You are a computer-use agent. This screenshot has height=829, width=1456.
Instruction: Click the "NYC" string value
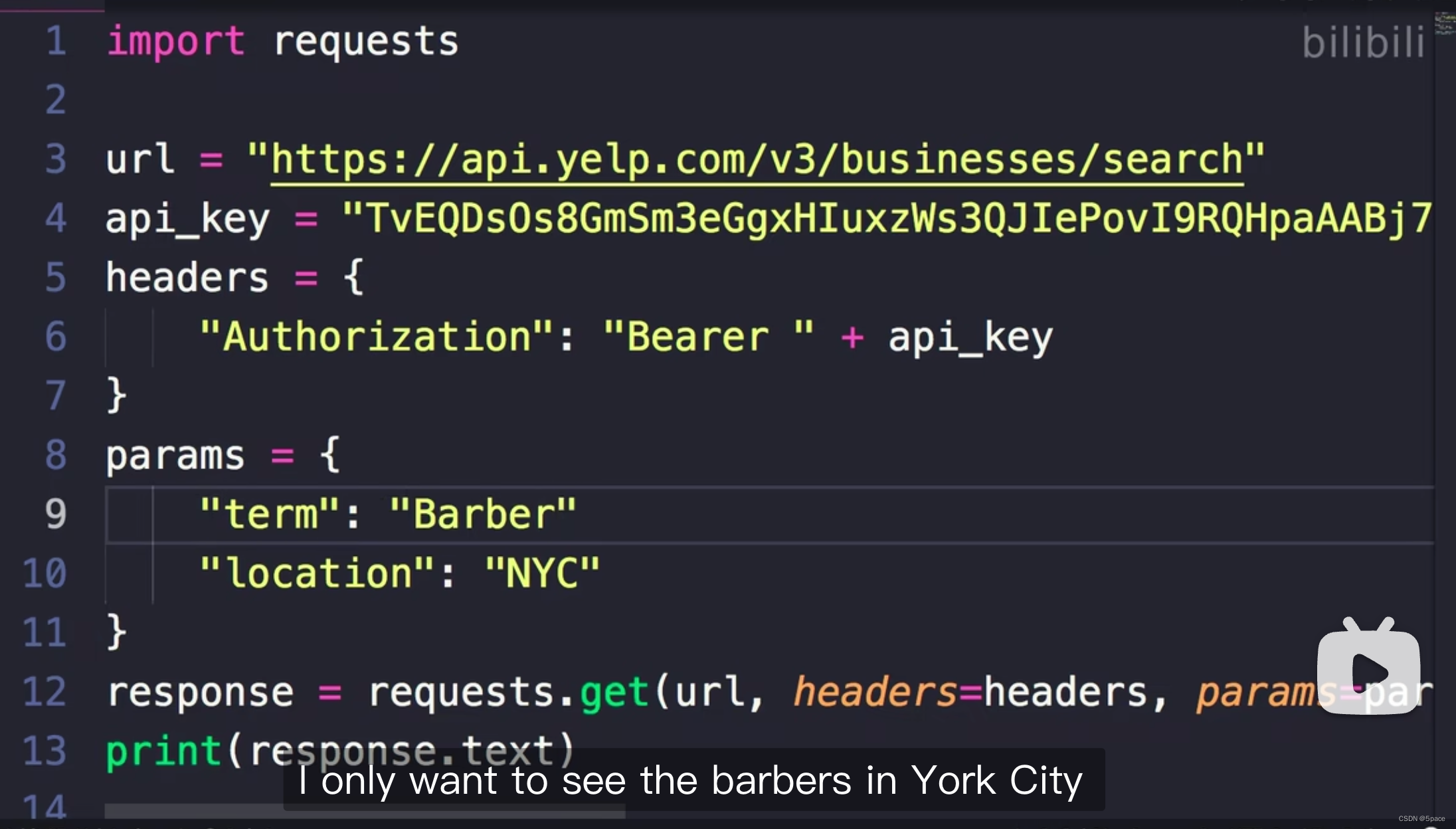pyautogui.click(x=542, y=573)
